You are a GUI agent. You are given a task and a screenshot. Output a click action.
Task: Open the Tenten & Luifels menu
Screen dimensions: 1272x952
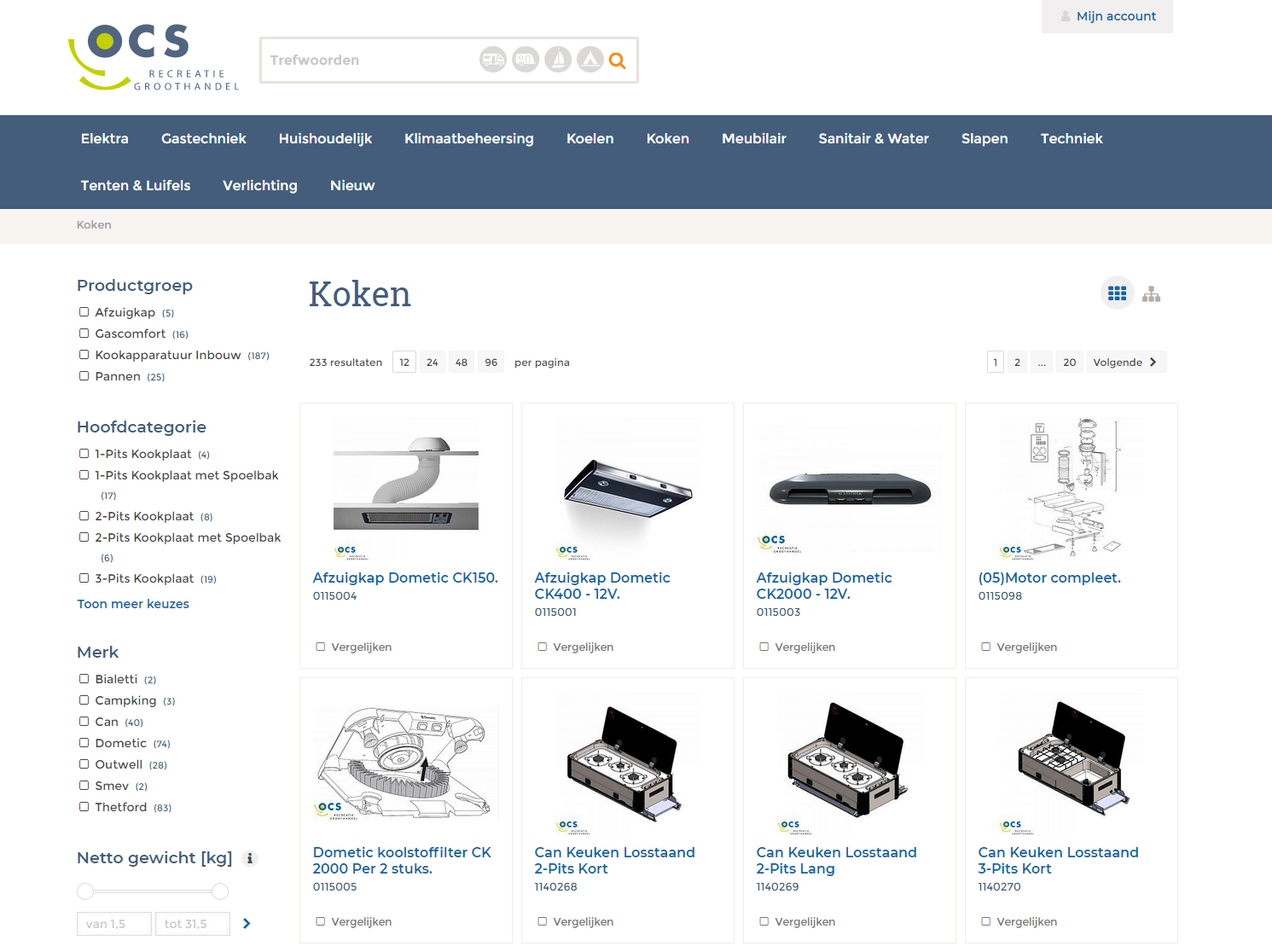click(136, 185)
